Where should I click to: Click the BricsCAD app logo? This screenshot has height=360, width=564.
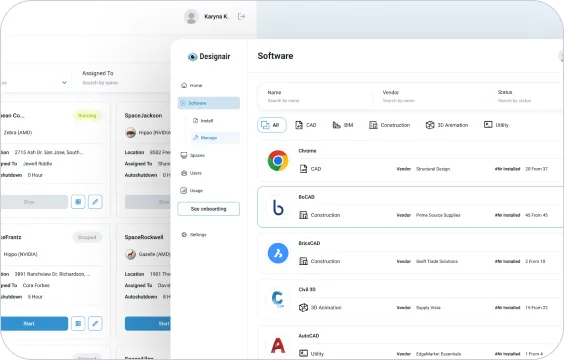pyautogui.click(x=278, y=253)
